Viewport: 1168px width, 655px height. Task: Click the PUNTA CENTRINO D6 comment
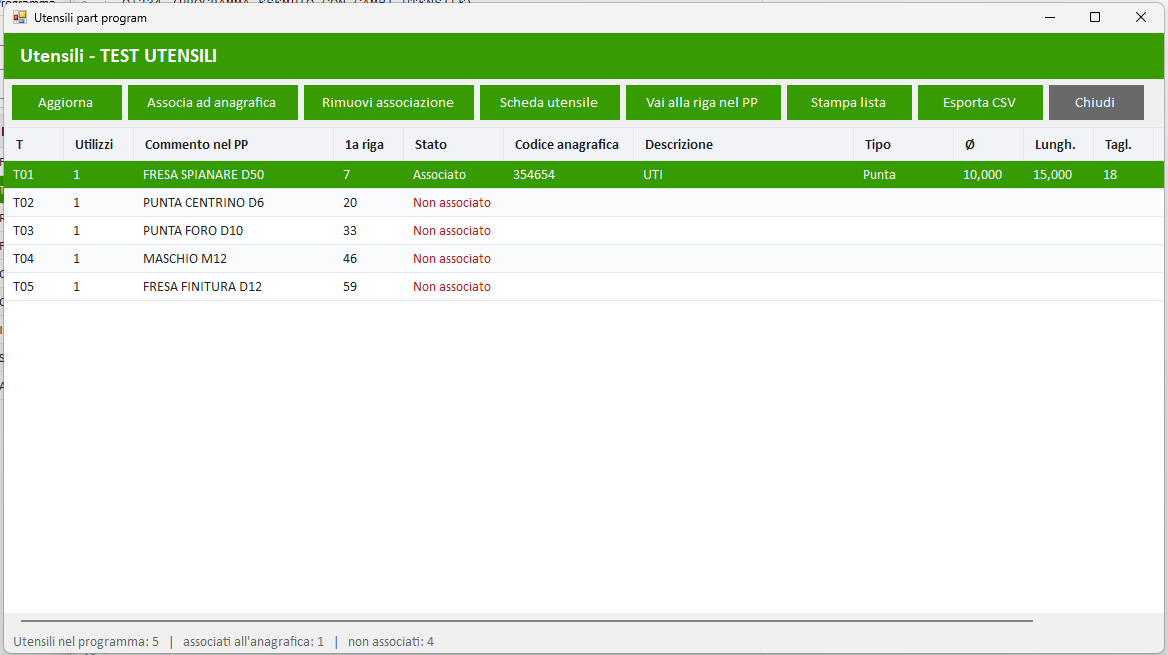[203, 203]
